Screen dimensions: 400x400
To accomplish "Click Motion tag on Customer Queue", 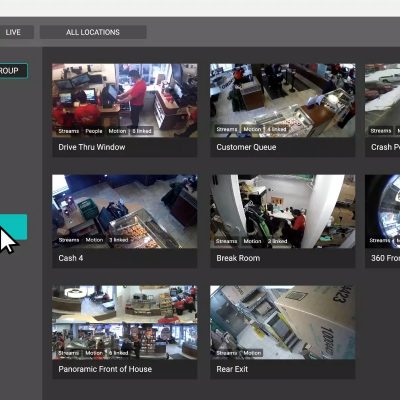I will (x=252, y=129).
